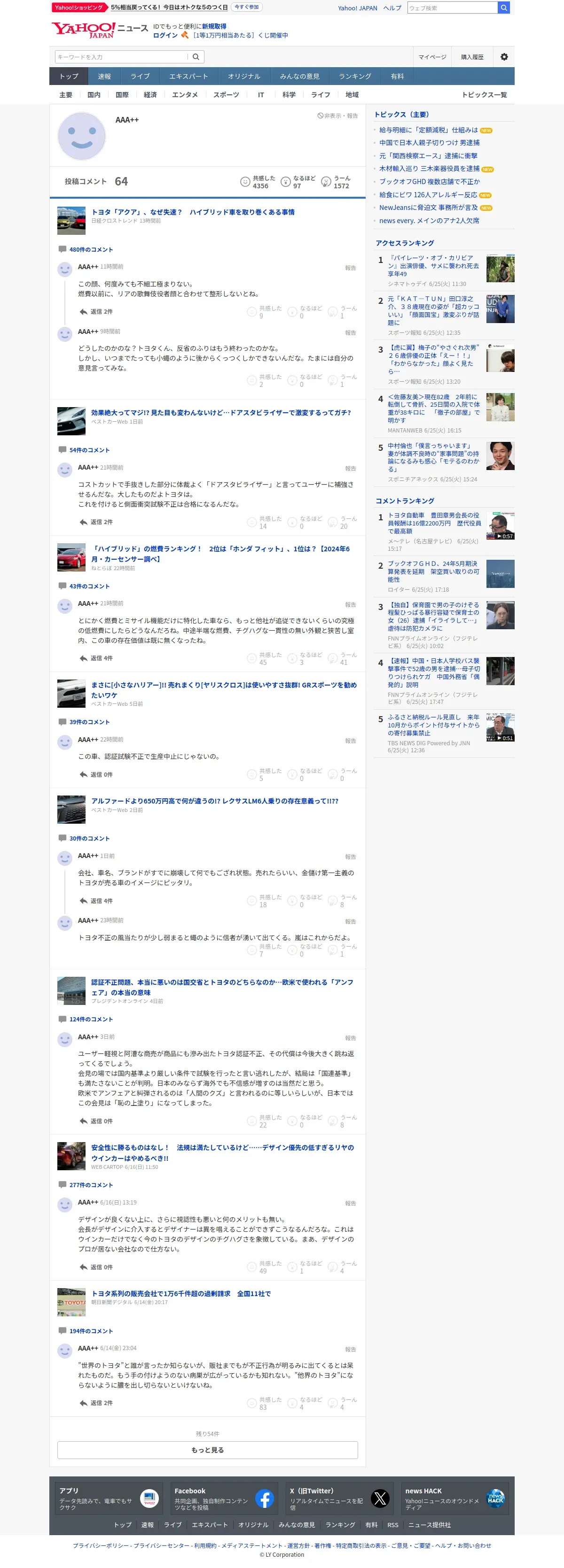Click the keyword search magnifier icon
This screenshot has width=564, height=1568.
pos(196,57)
